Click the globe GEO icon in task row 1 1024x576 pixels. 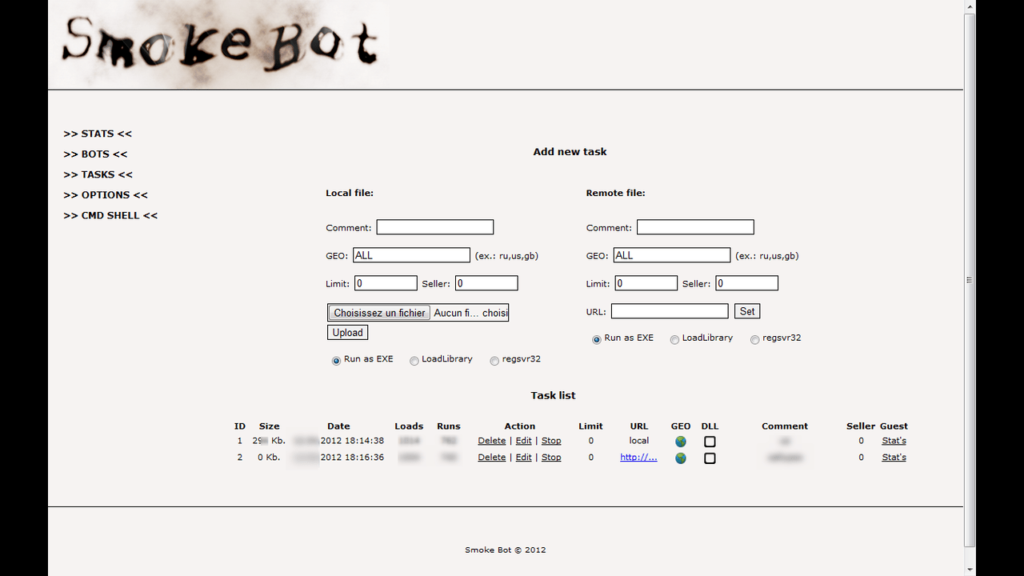tap(680, 441)
